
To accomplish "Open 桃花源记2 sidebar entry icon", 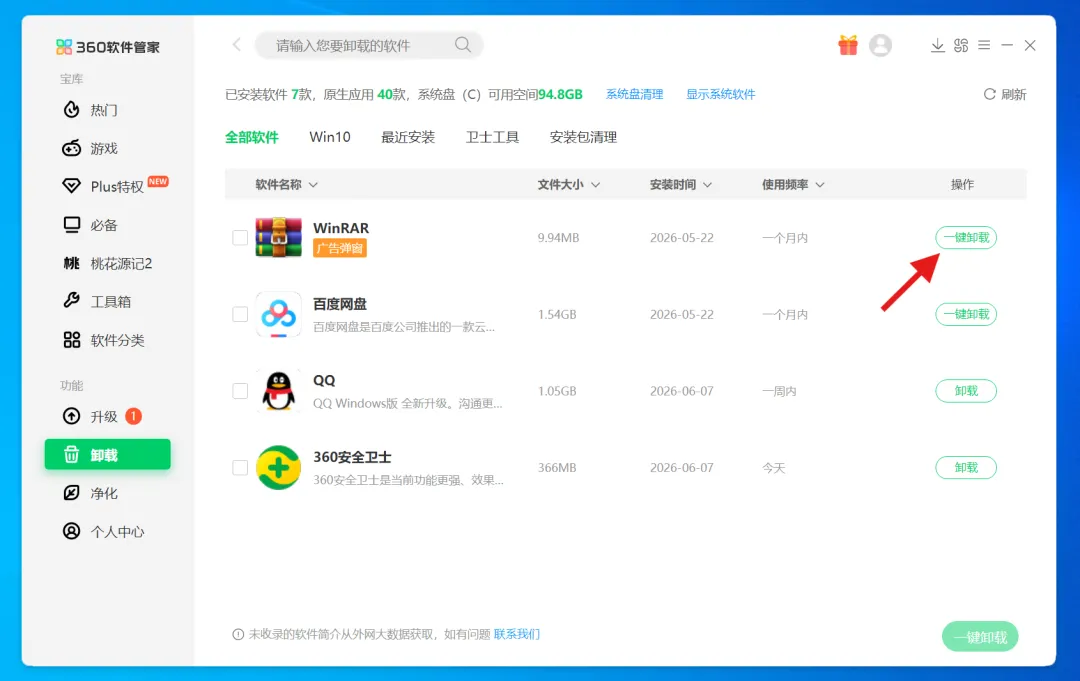I will (x=72, y=263).
